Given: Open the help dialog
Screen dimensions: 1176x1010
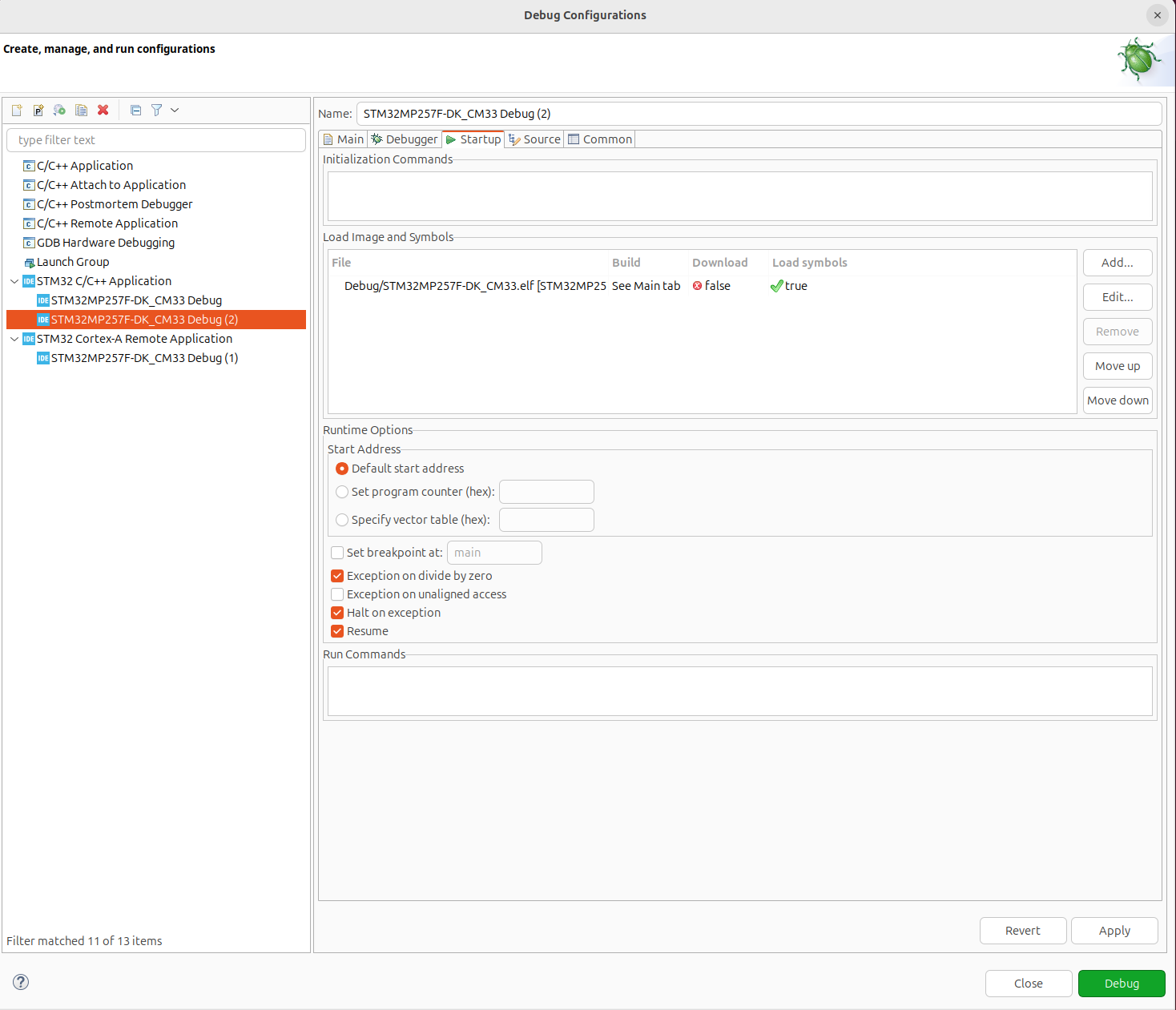Looking at the screenshot, I should coord(21,982).
